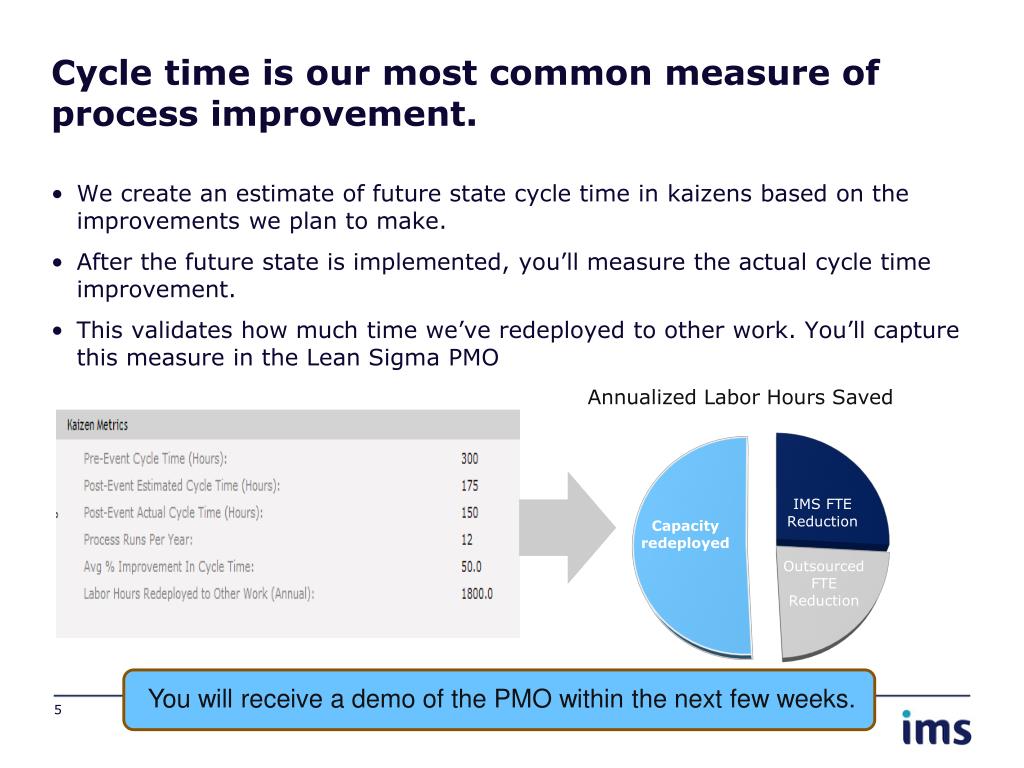Click the slide number 5
This screenshot has height=768, width=1024.
pyautogui.click(x=58, y=710)
